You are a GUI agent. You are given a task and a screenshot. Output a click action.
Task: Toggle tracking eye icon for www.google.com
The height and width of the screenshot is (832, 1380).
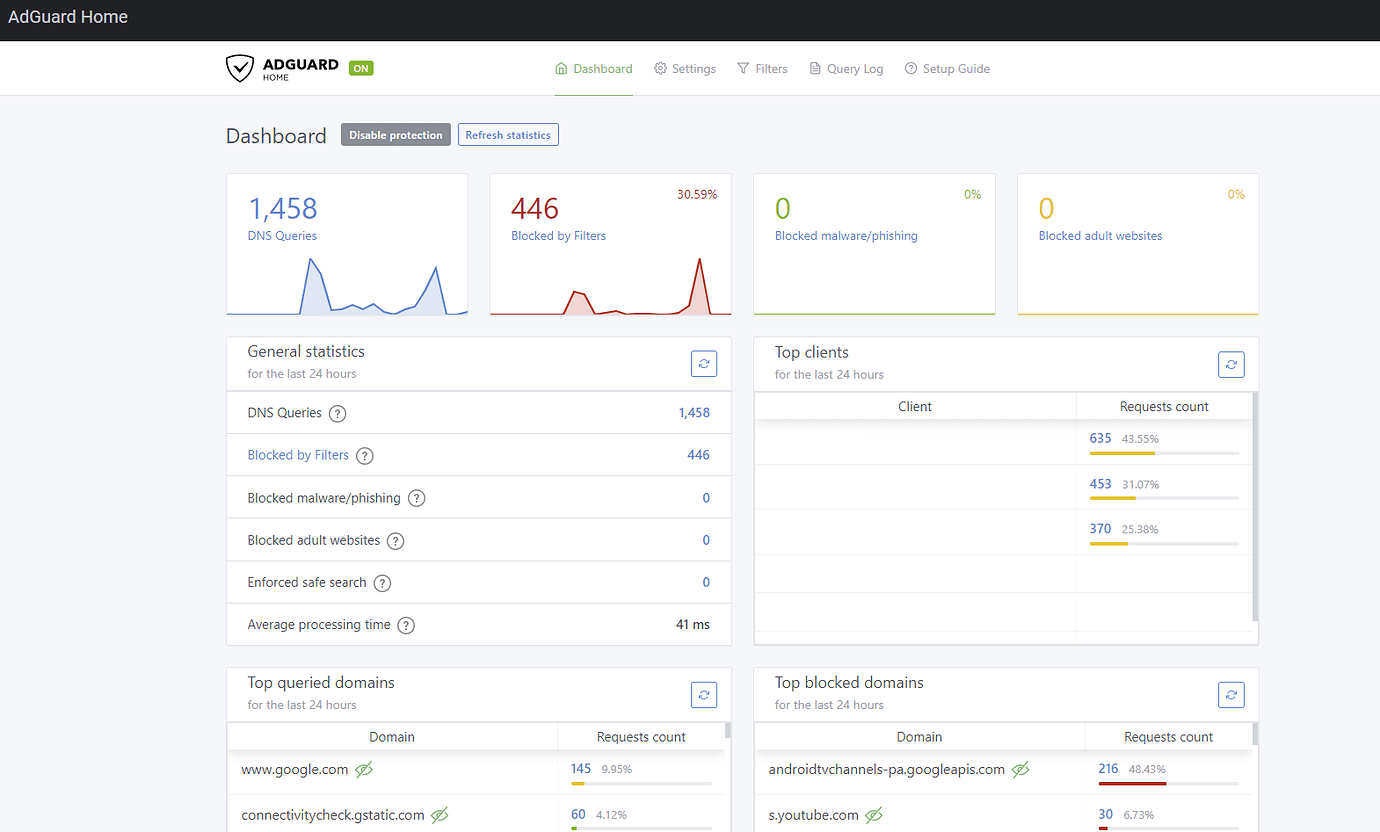pyautogui.click(x=364, y=769)
